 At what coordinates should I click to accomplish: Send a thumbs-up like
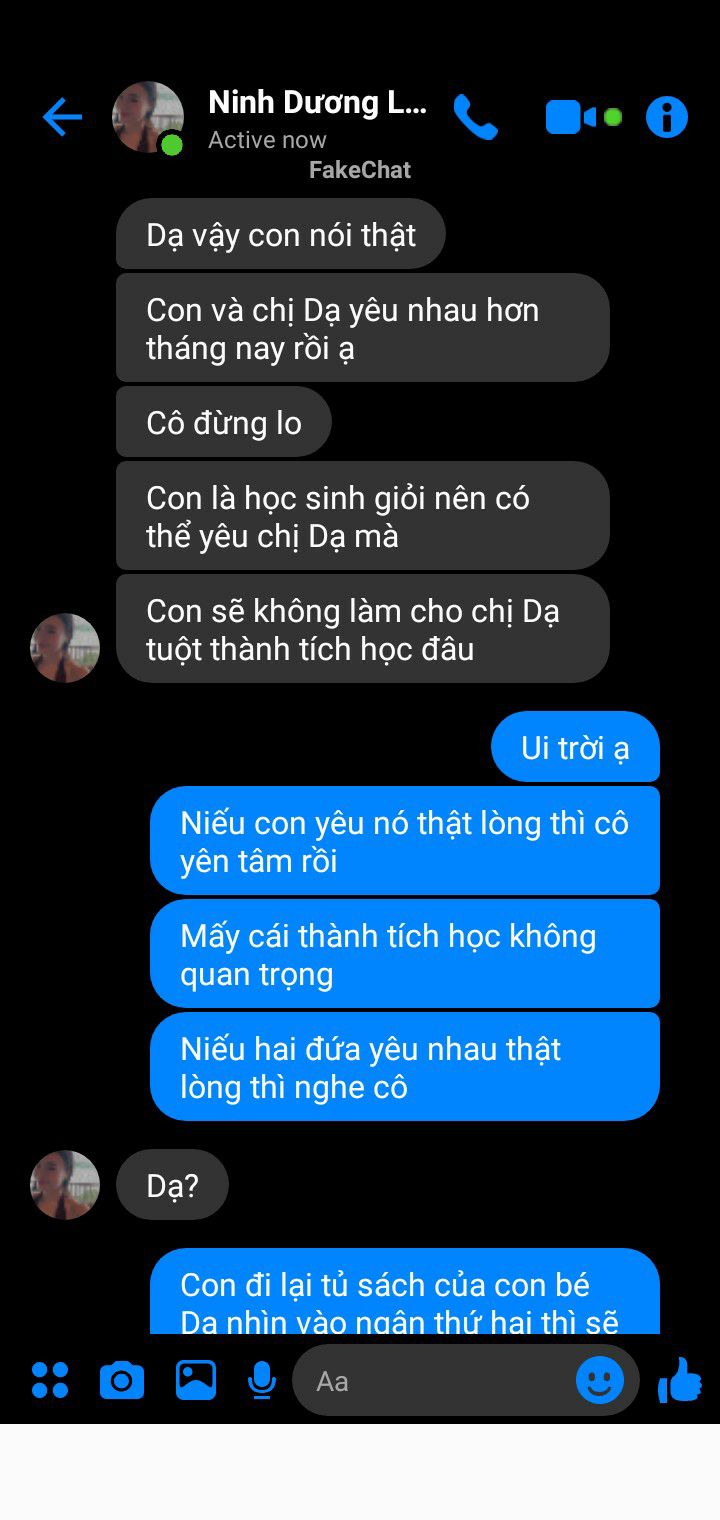680,1381
